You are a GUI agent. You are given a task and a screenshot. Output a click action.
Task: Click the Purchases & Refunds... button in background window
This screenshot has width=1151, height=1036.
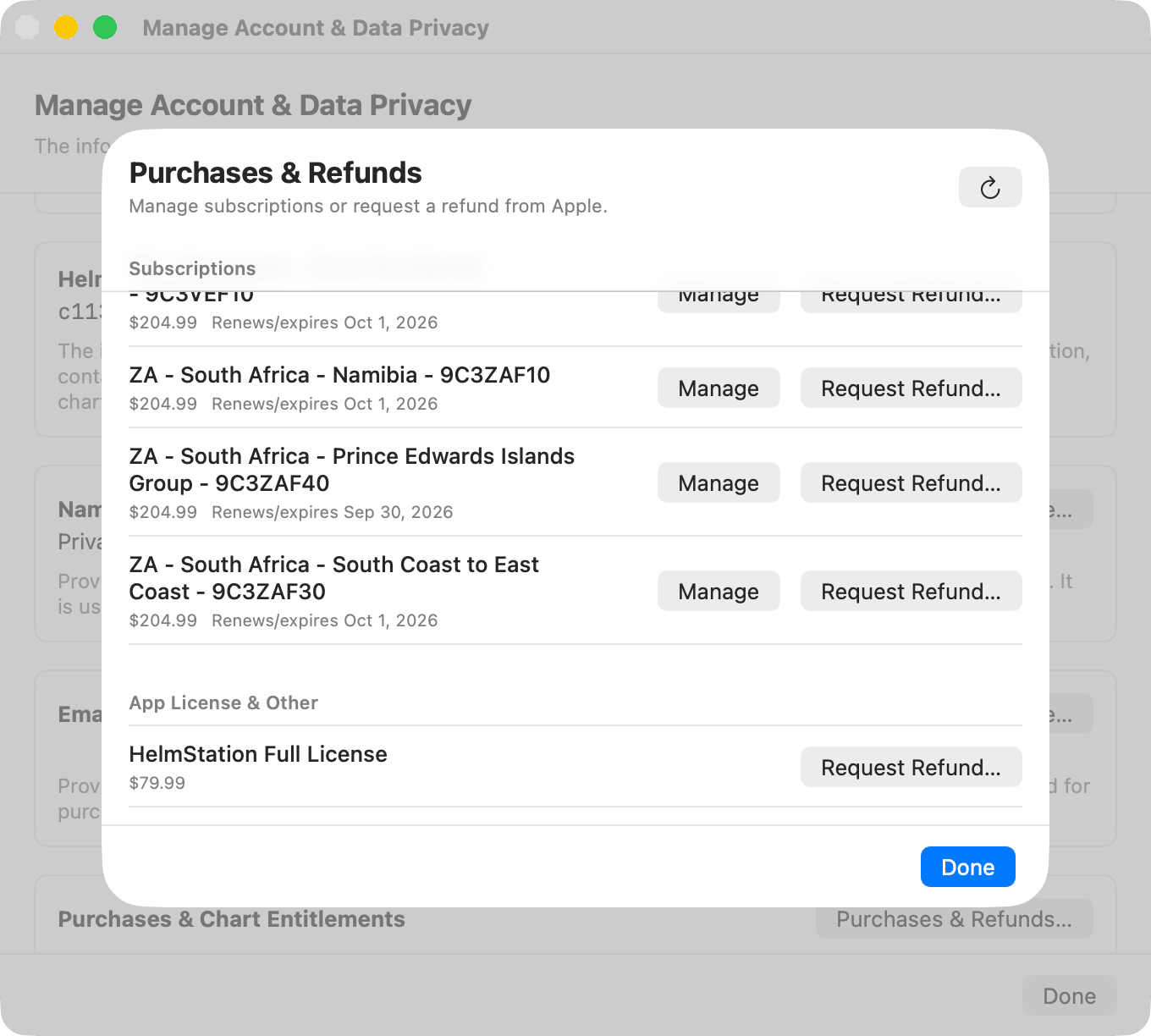955,919
